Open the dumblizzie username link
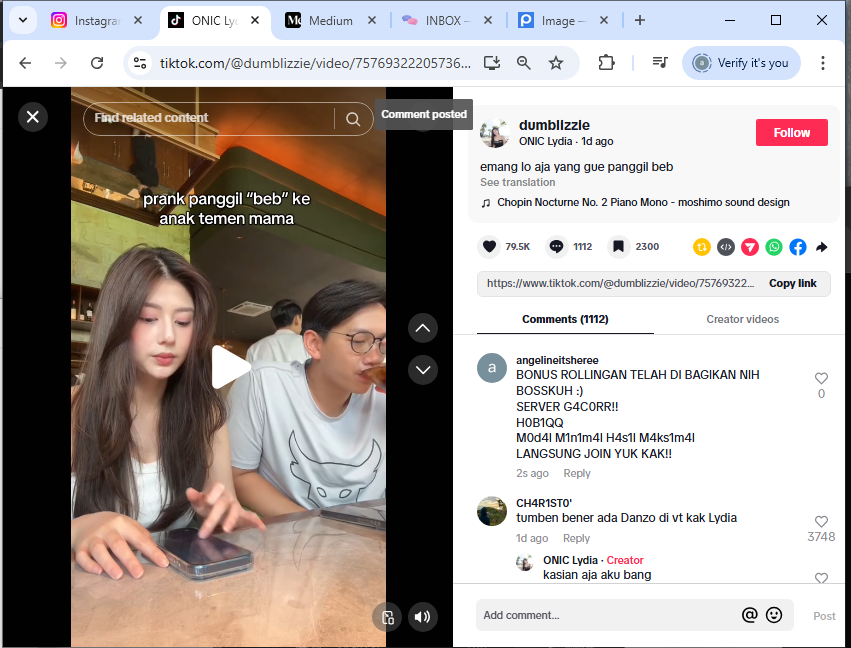Image resolution: width=851 pixels, height=648 pixels. click(554, 125)
